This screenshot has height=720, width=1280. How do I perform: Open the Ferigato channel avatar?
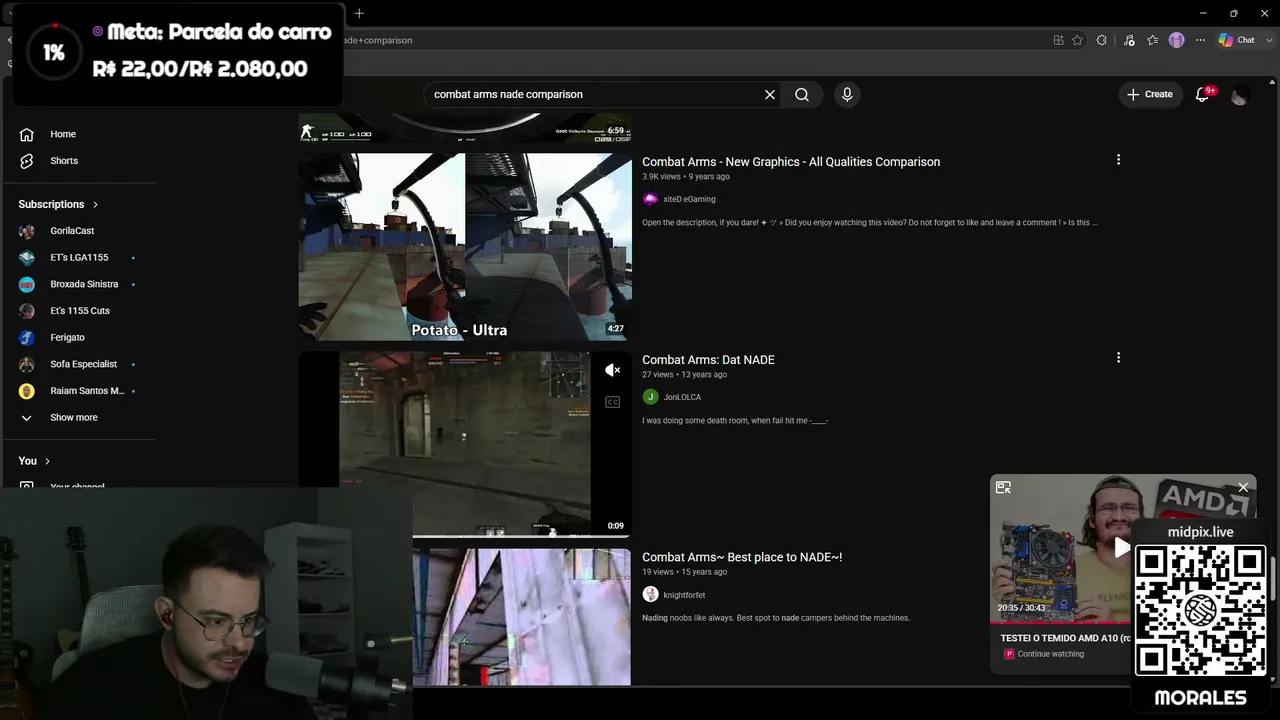27,338
